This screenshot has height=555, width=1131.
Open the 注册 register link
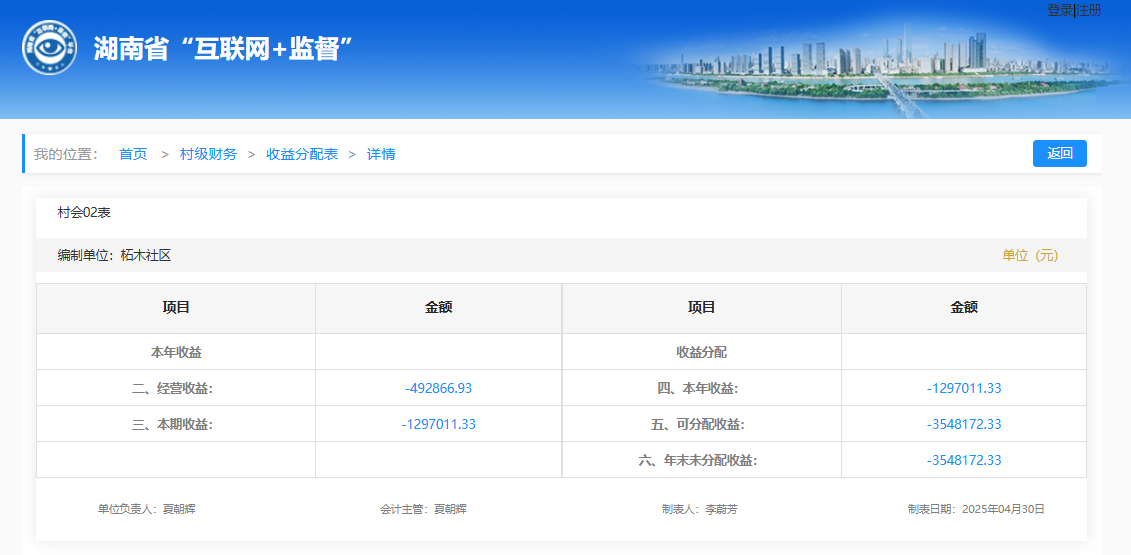(1088, 10)
